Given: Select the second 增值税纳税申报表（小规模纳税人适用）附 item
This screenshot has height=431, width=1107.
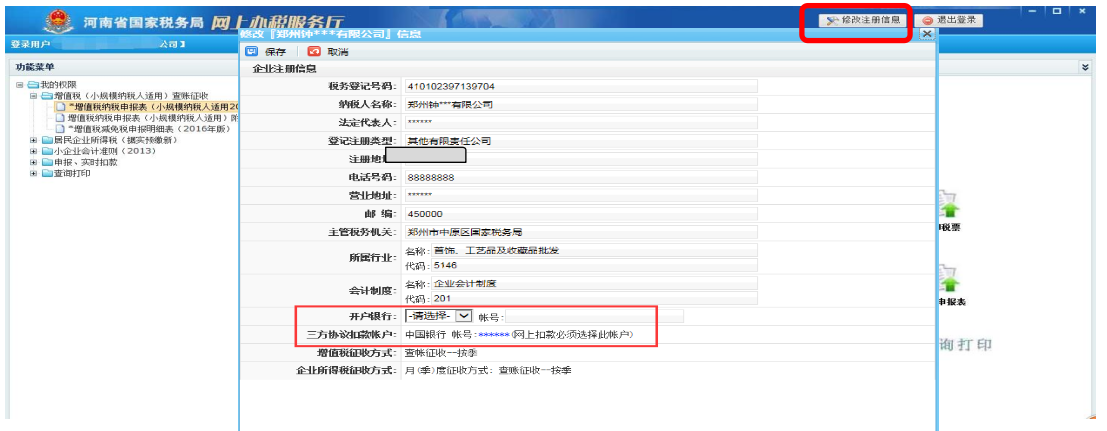Looking at the screenshot, I should pyautogui.click(x=152, y=118).
